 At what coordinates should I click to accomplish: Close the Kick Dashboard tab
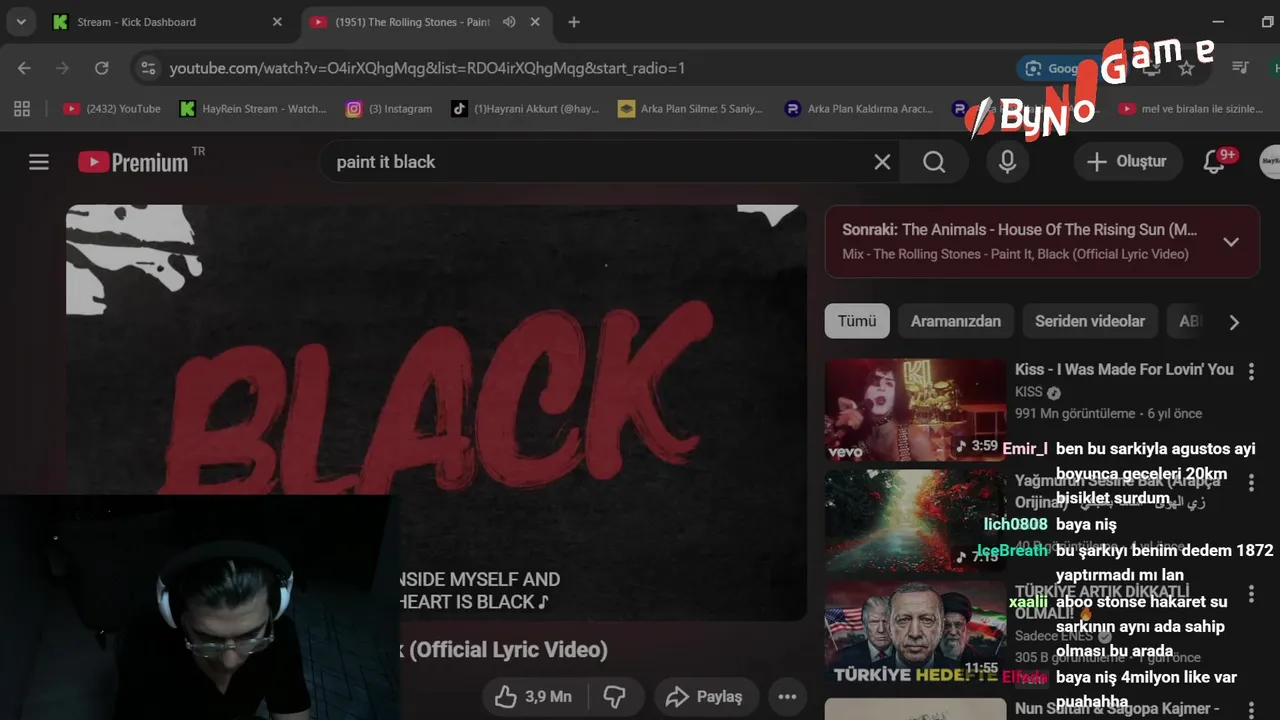pos(277,22)
